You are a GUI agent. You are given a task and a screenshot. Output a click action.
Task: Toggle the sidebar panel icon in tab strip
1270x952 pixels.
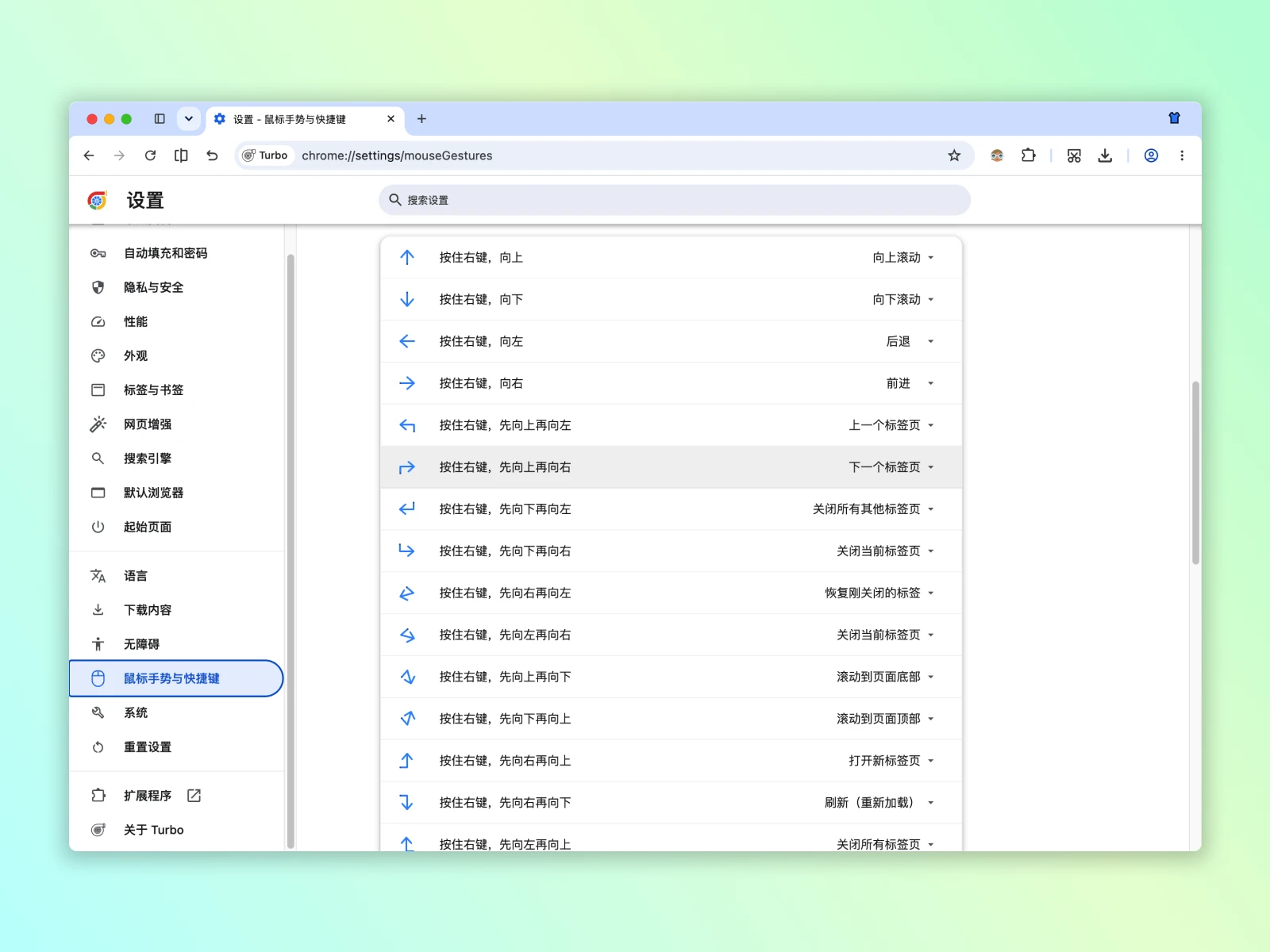click(x=160, y=119)
